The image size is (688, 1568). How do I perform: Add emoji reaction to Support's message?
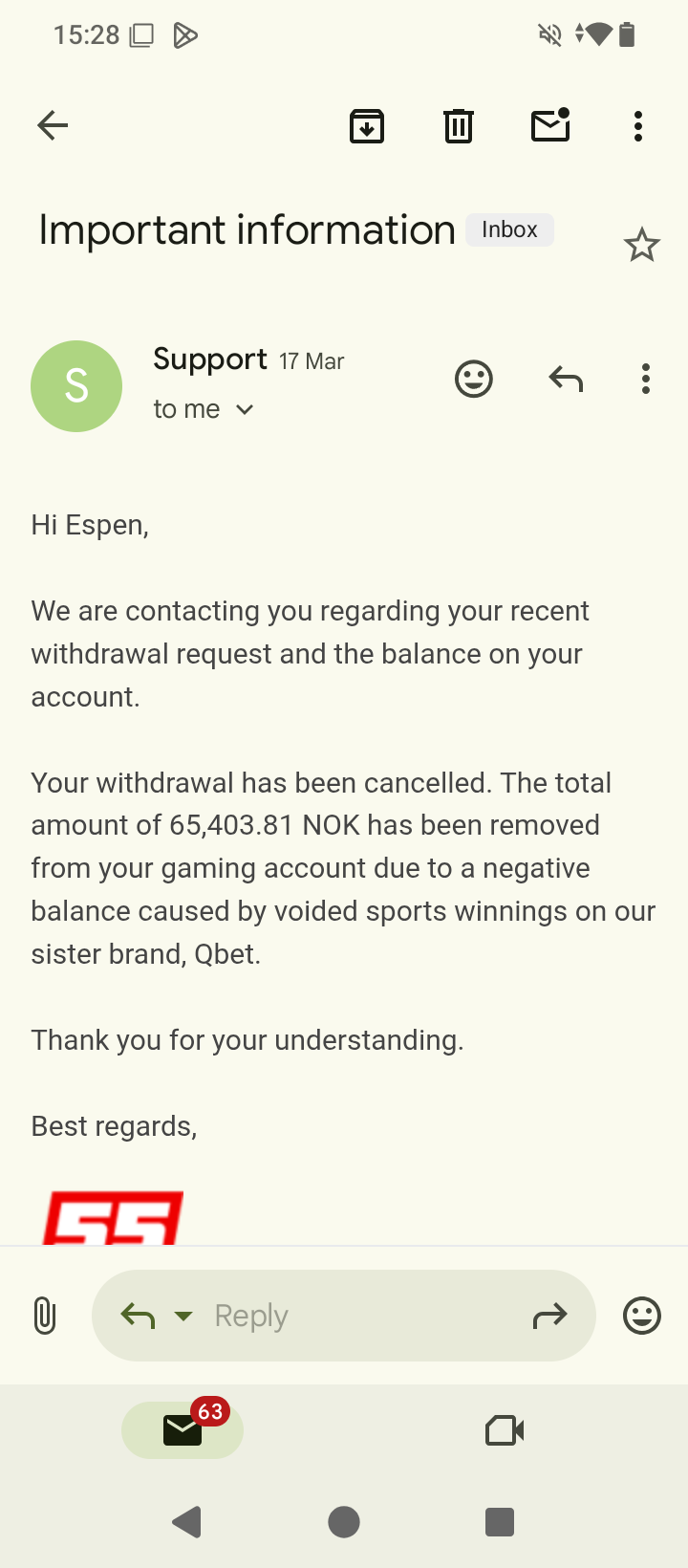[x=474, y=380]
